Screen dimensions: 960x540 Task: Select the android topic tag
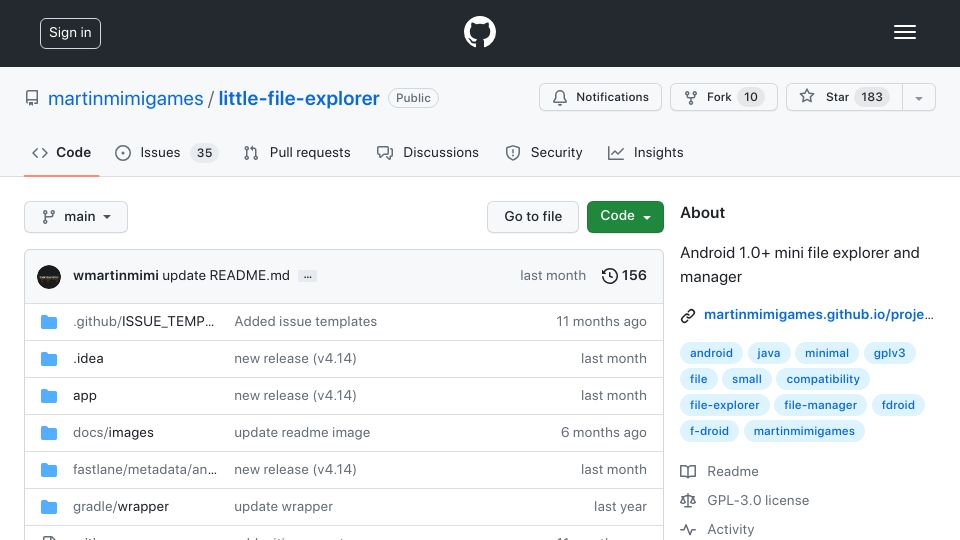tap(711, 353)
